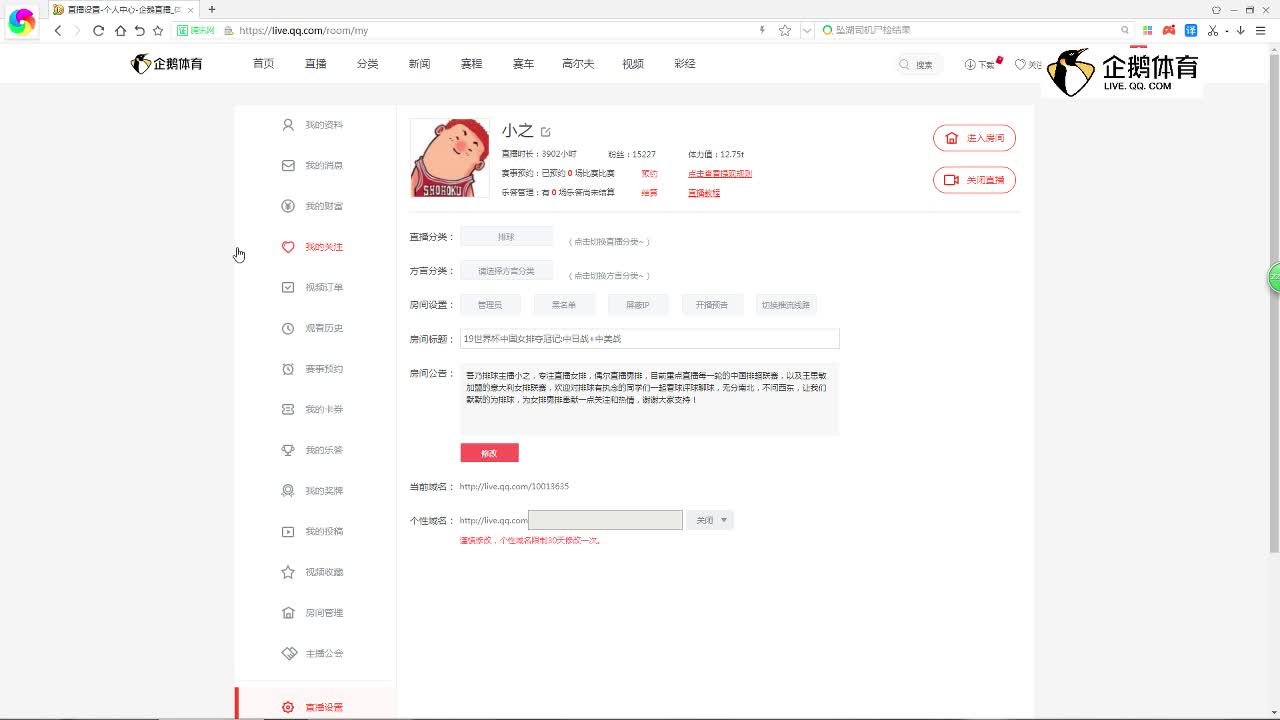Click the 视频收藏 star icon in sidebar
Viewport: 1280px width, 720px height.
288,572
